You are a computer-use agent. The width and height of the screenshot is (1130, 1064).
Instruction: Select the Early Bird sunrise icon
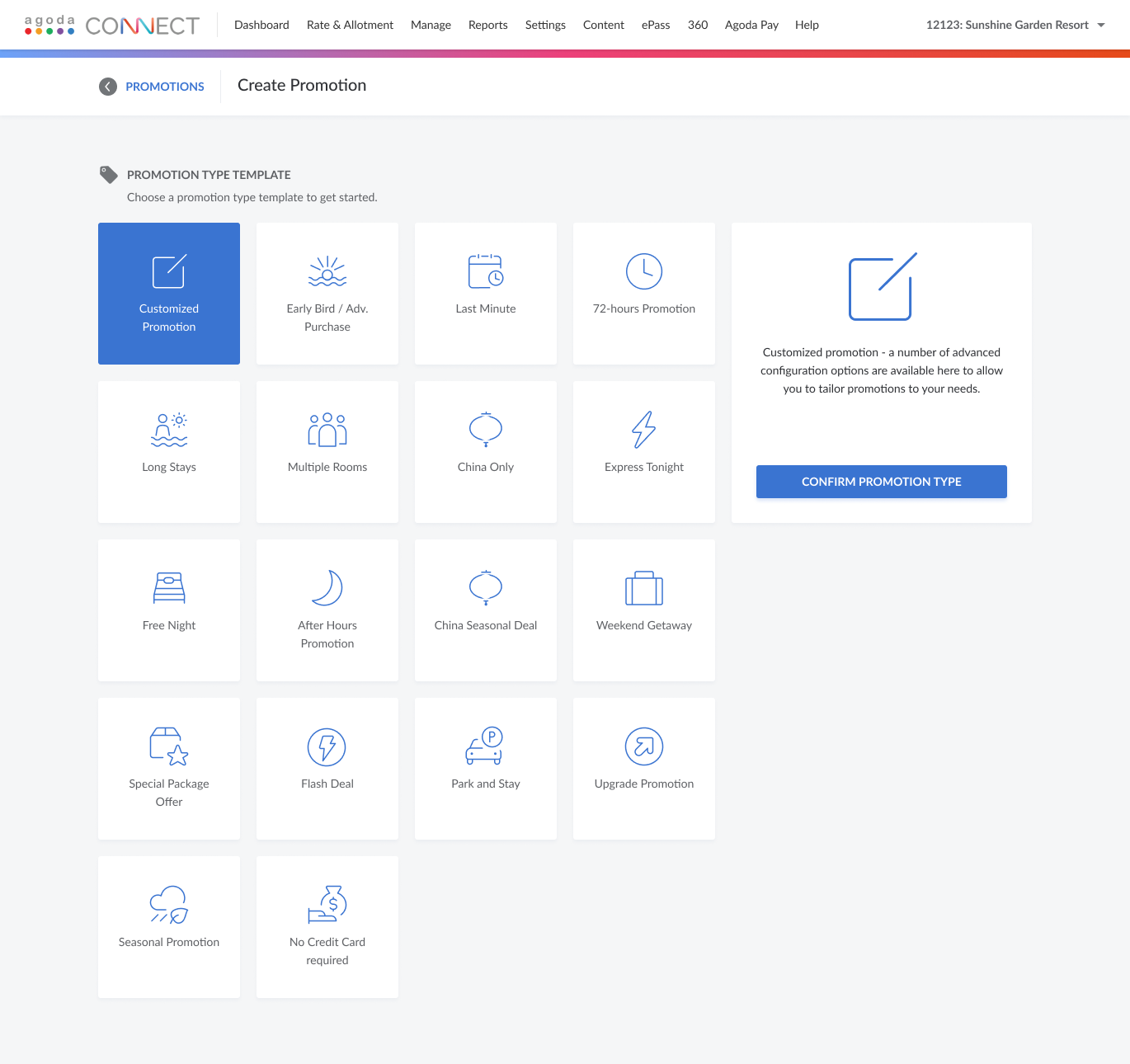(327, 271)
